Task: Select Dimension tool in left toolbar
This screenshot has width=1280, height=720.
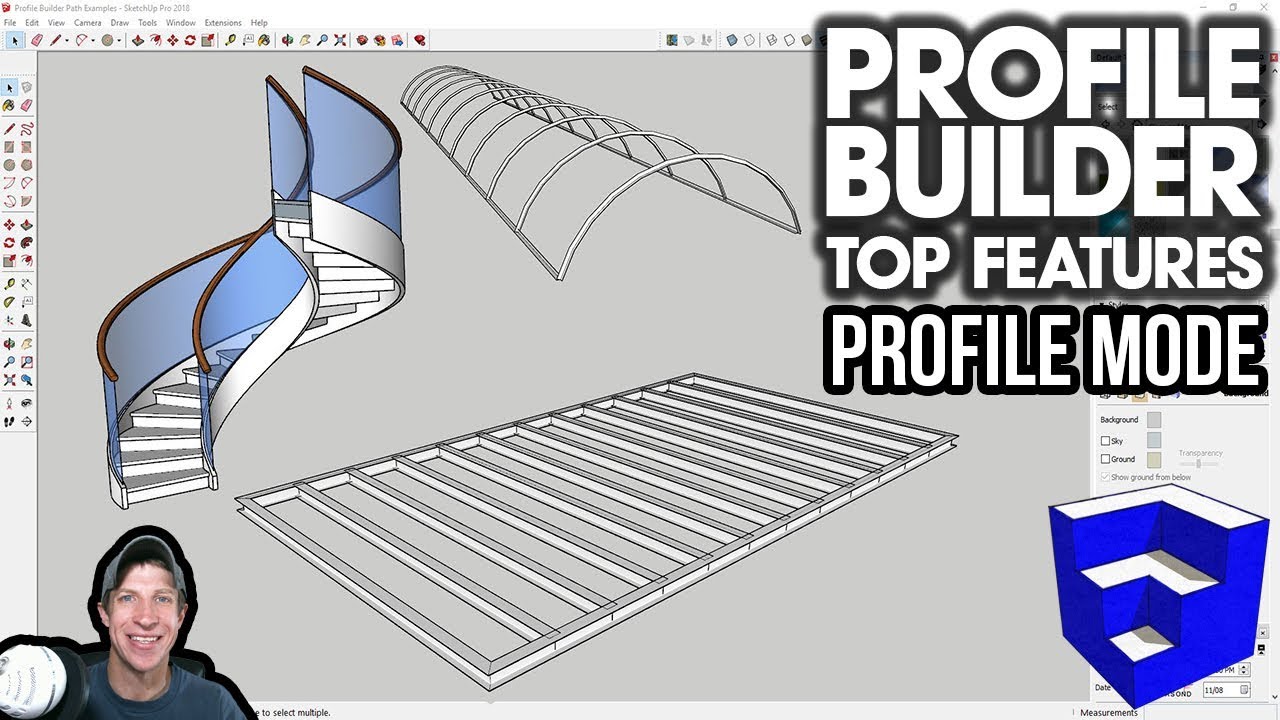Action: click(x=27, y=285)
